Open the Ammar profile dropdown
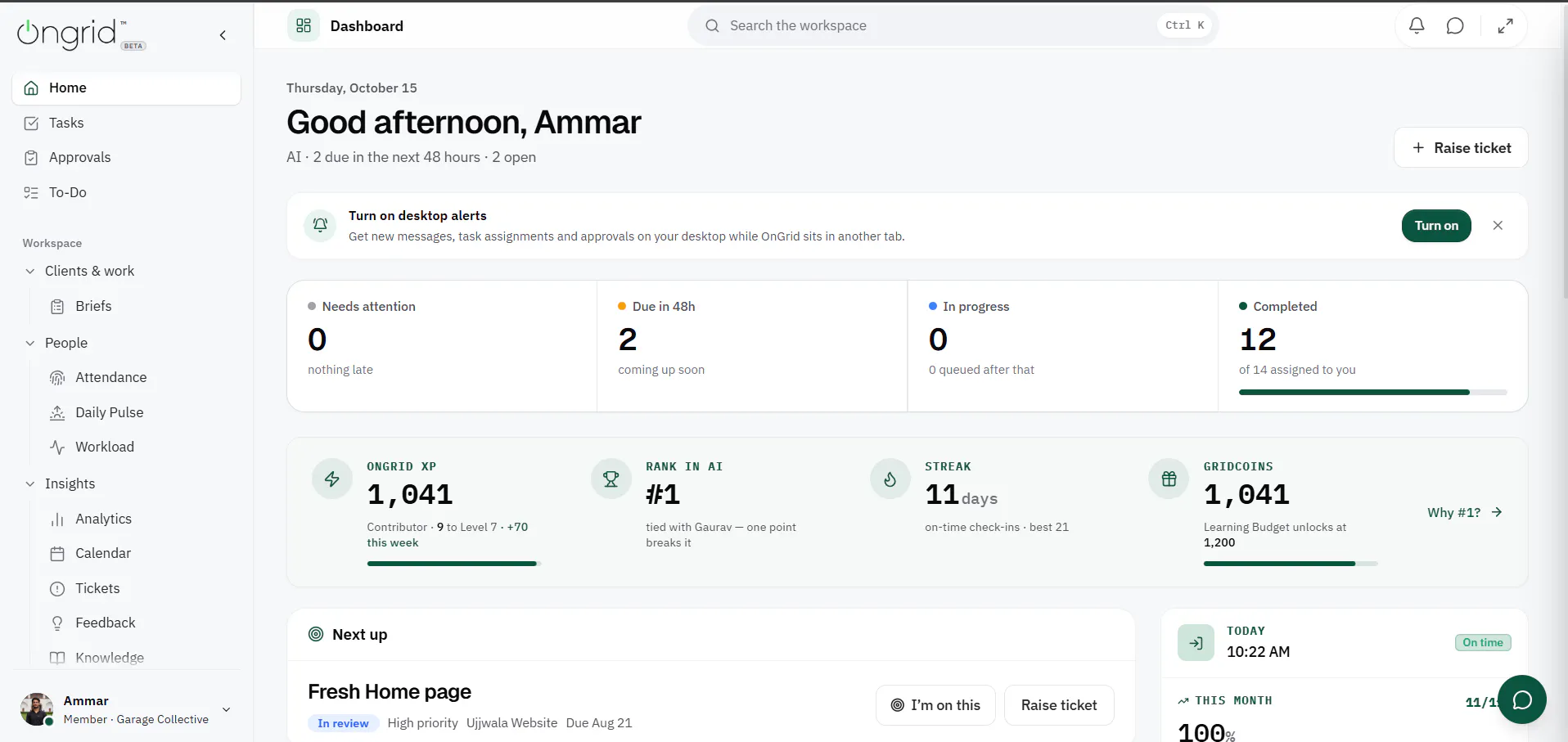1568x742 pixels. (x=226, y=709)
